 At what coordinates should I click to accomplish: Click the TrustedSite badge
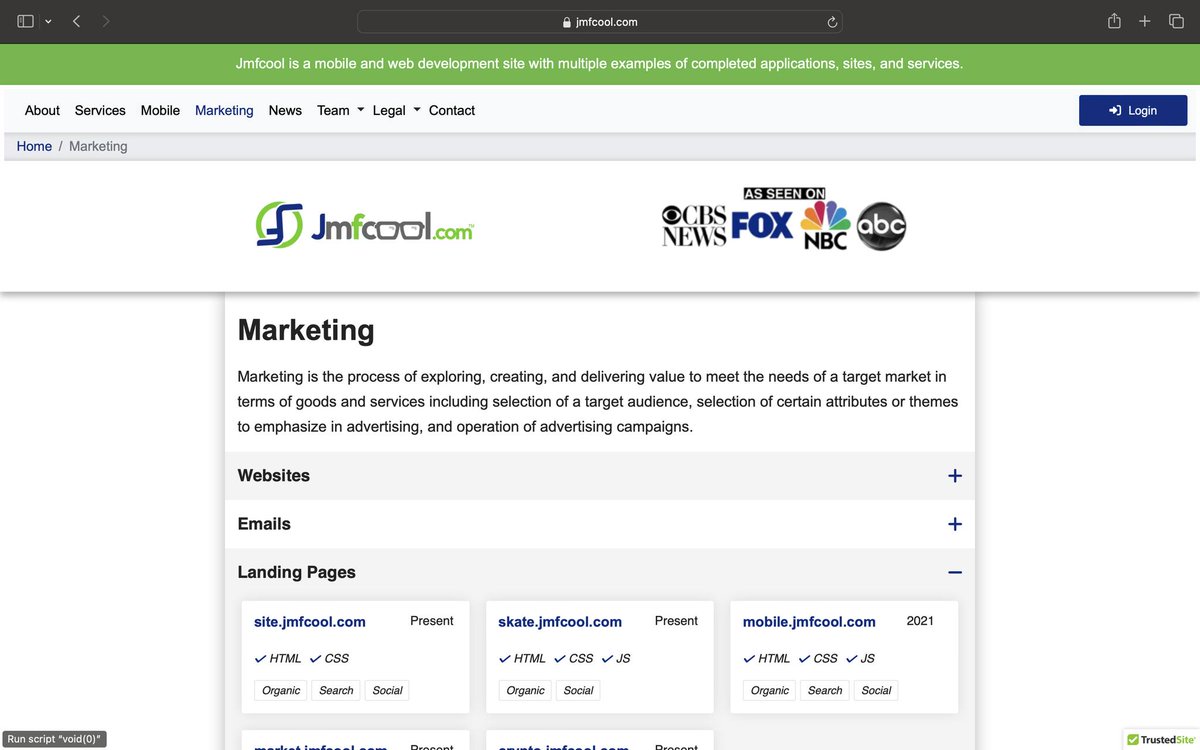click(1160, 740)
